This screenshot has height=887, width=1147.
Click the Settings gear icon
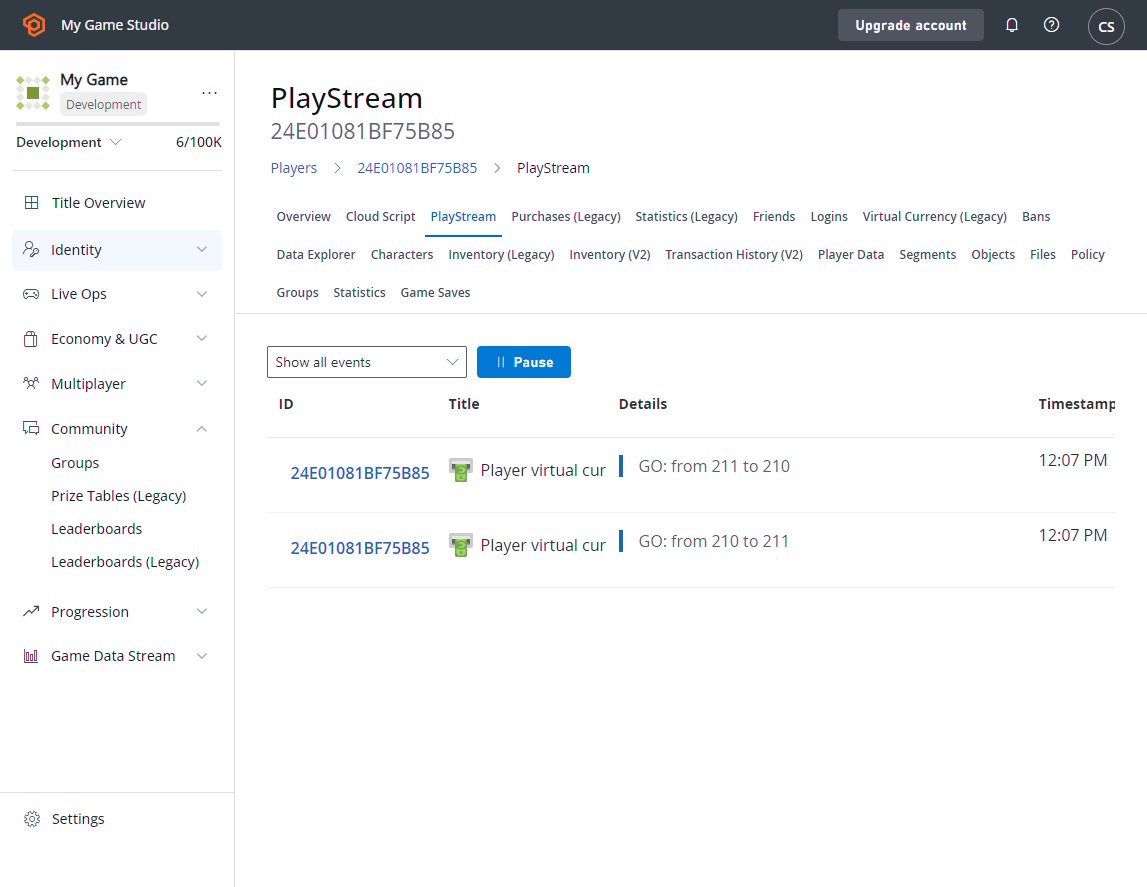click(31, 819)
